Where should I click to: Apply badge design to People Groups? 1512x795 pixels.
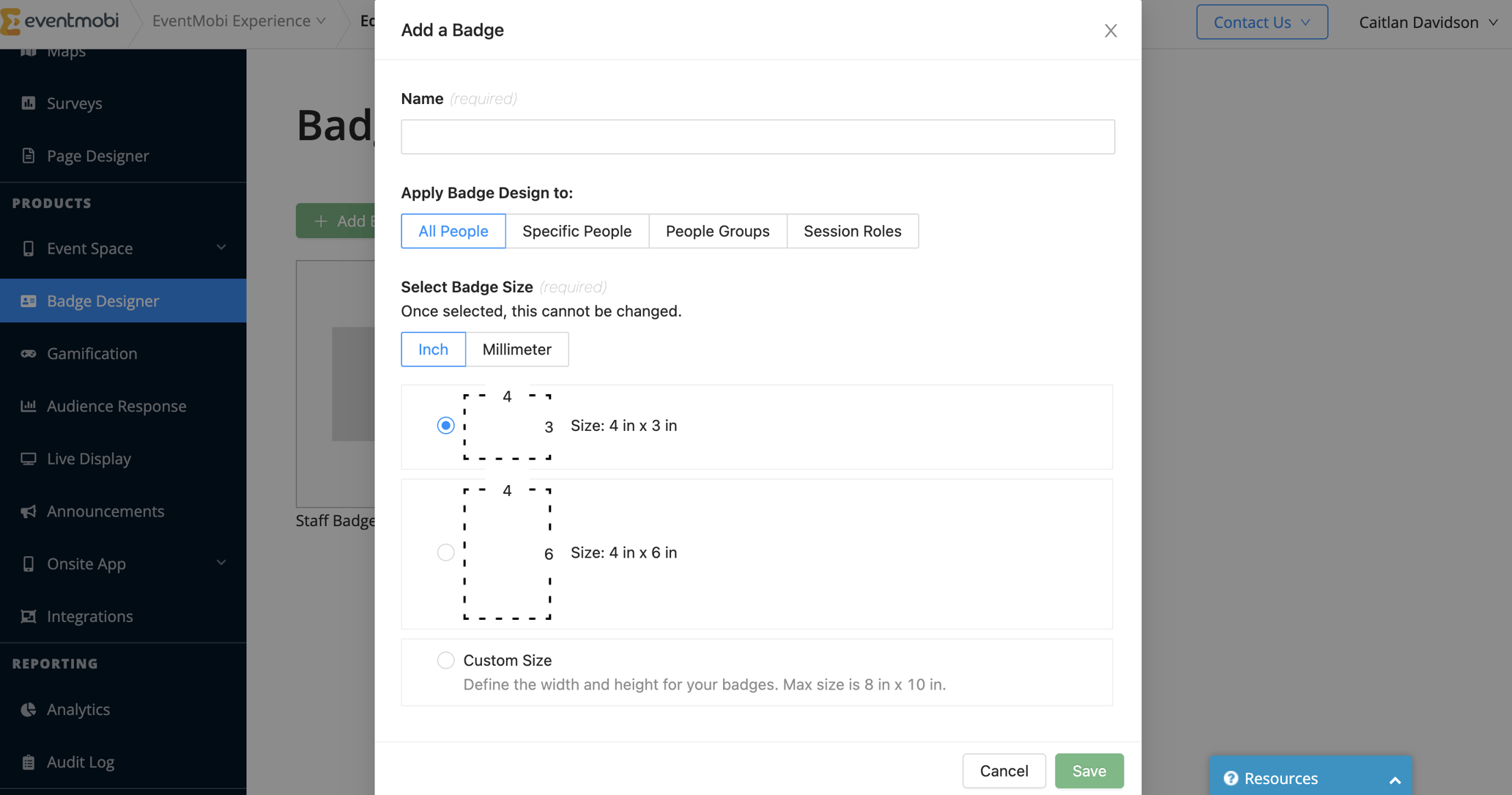tap(717, 231)
